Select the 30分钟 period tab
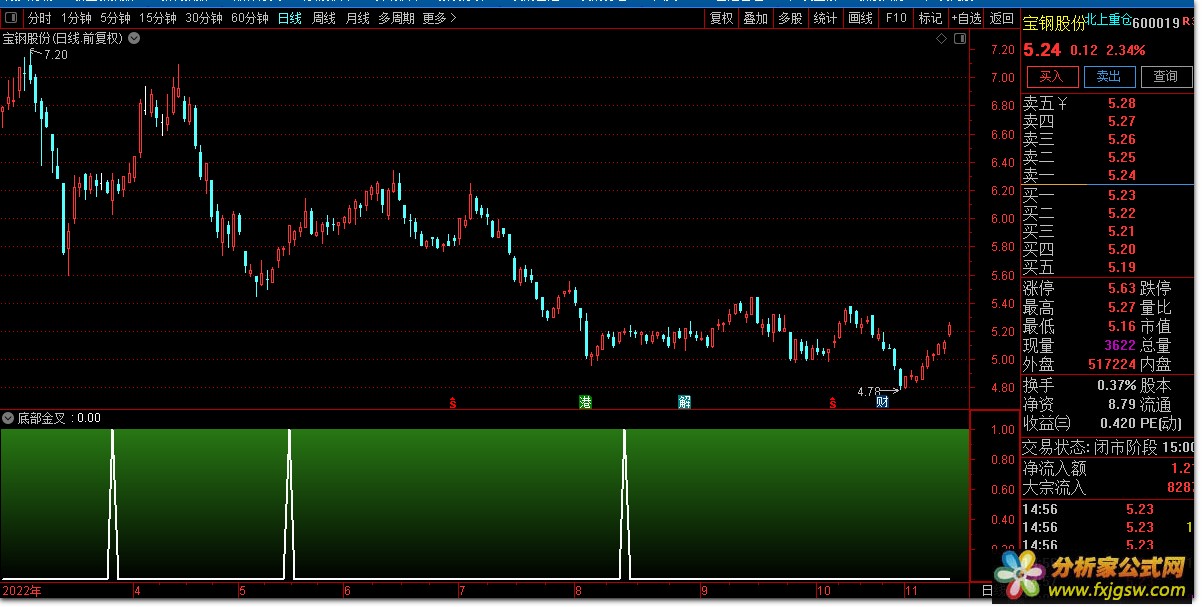Screen dimensions: 1202x607 [x=204, y=18]
